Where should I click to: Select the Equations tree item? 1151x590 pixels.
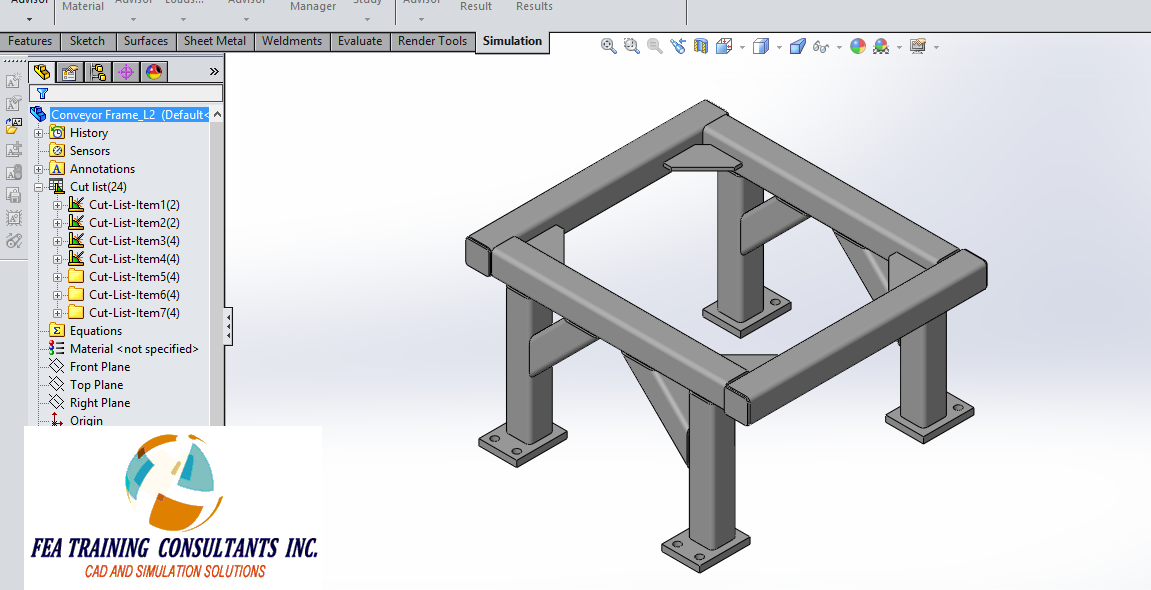click(x=95, y=331)
